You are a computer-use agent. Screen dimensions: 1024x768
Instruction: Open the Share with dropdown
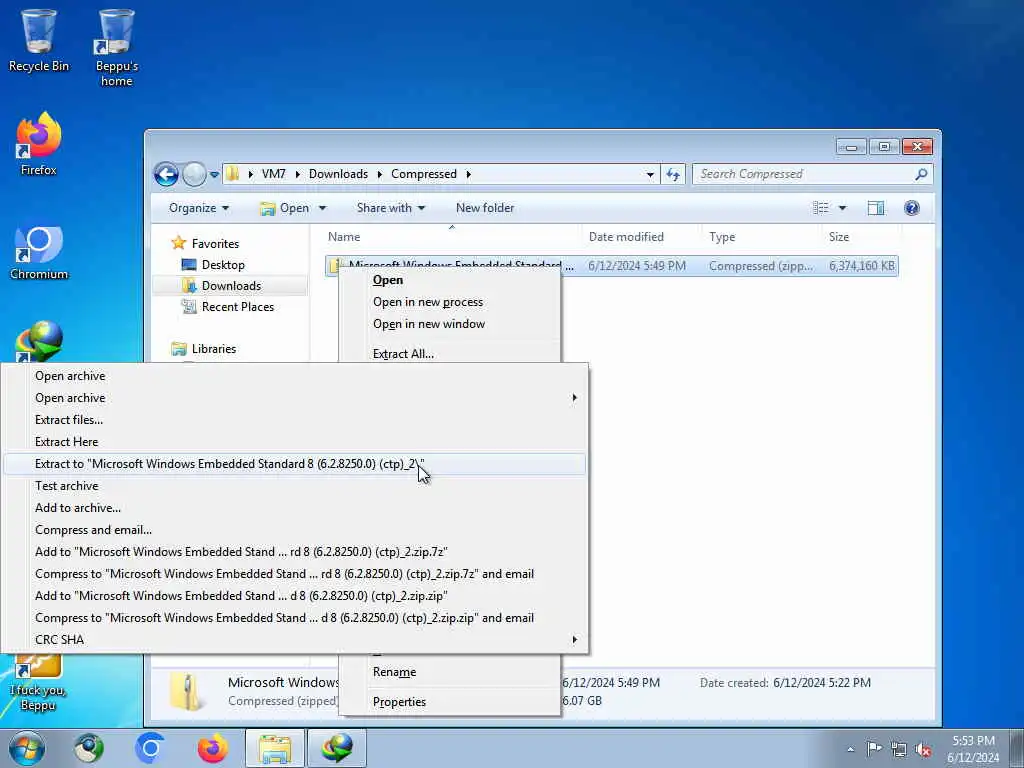tap(391, 208)
